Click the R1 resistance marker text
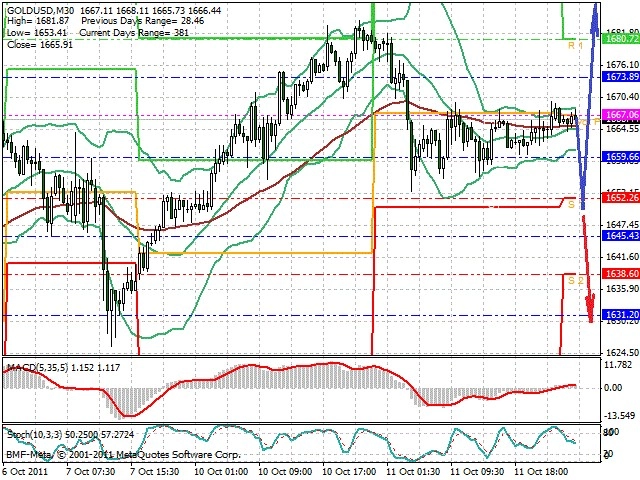The height and width of the screenshot is (480, 640). [x=576, y=45]
